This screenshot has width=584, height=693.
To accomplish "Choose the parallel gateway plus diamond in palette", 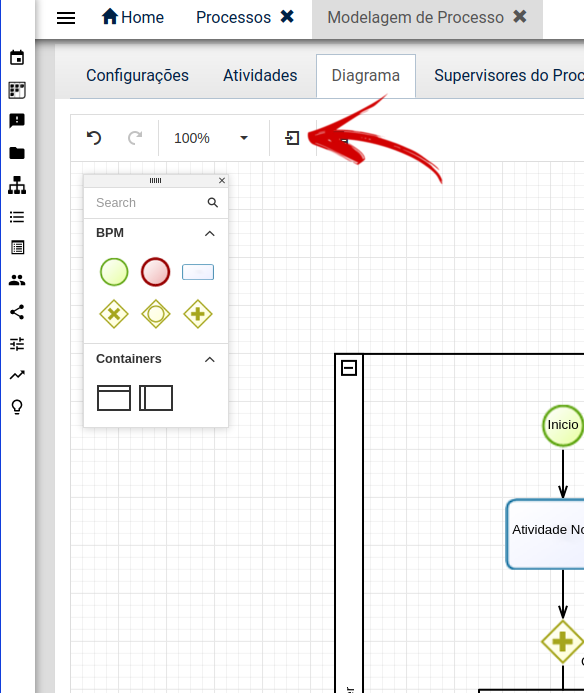I will click(x=198, y=314).
